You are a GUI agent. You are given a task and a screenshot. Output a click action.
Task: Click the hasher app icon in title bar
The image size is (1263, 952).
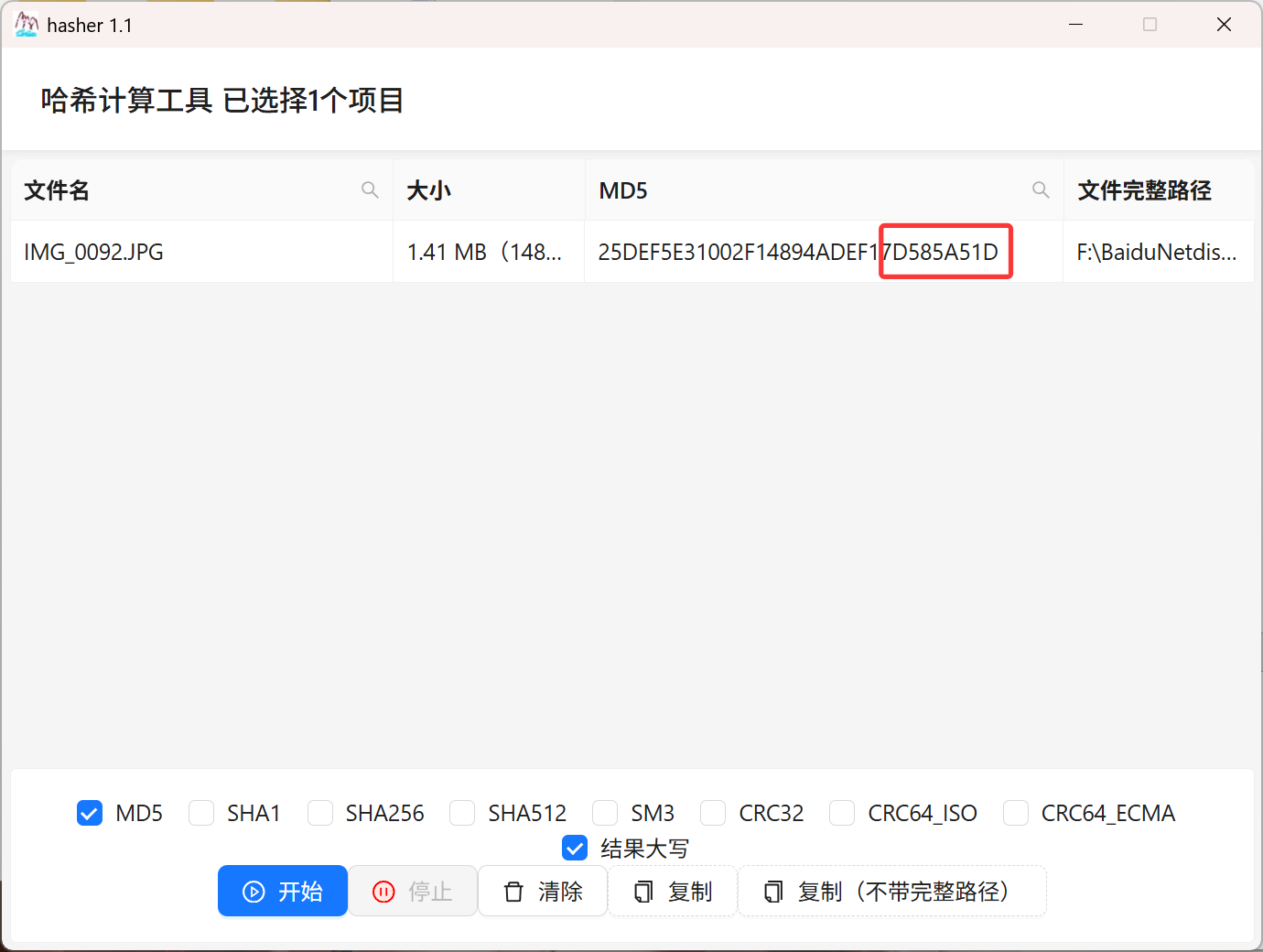[x=27, y=25]
